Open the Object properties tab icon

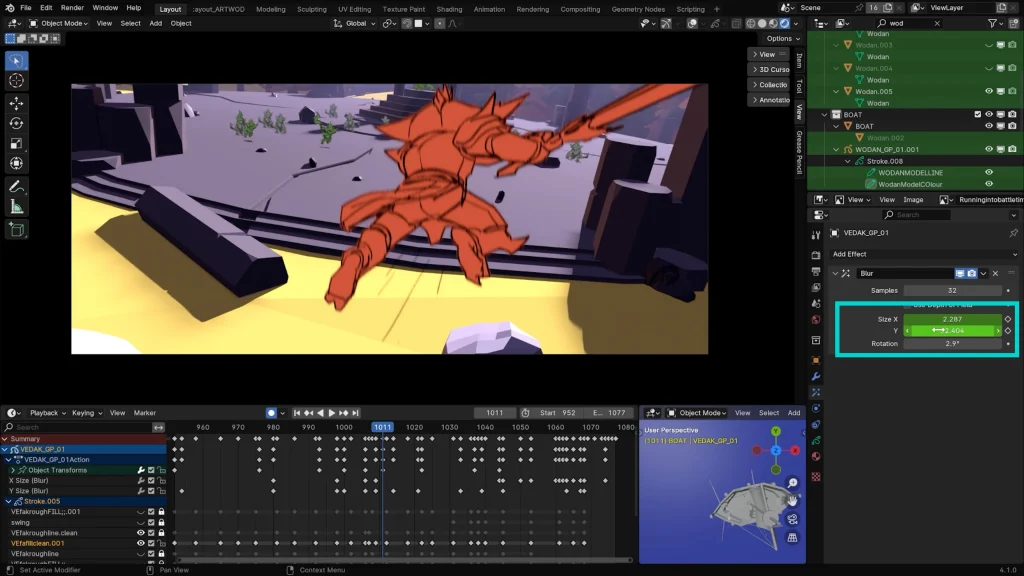click(816, 360)
